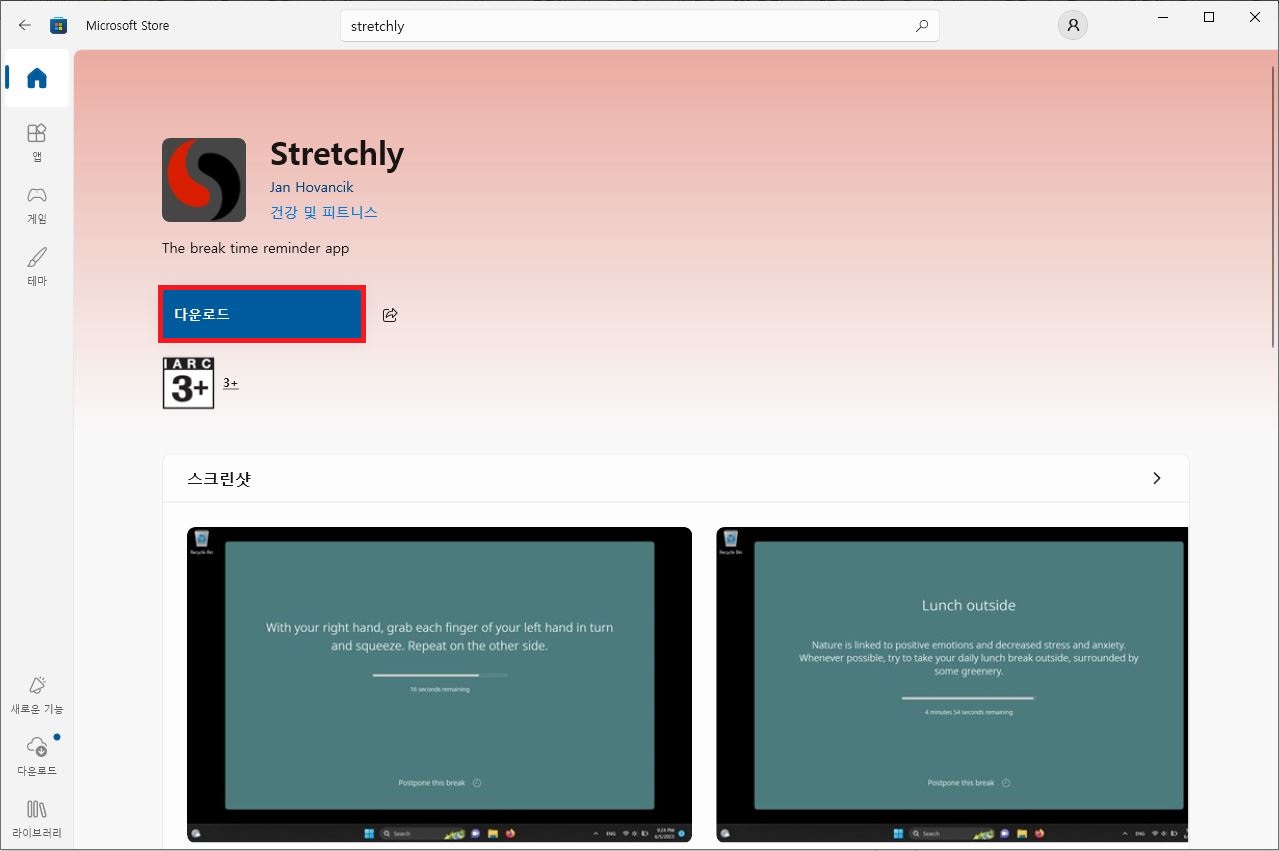The image size is (1279, 851).
Task: Open the Lunch outside screenshot thumbnail
Action: (952, 685)
